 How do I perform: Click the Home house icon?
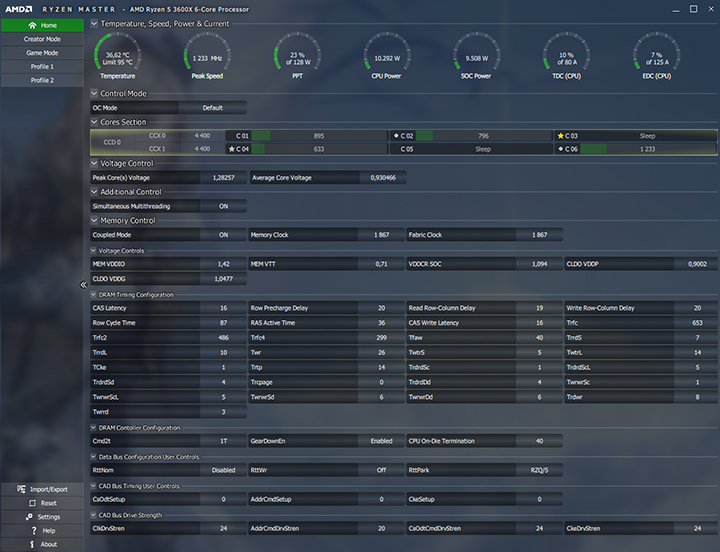(32, 25)
